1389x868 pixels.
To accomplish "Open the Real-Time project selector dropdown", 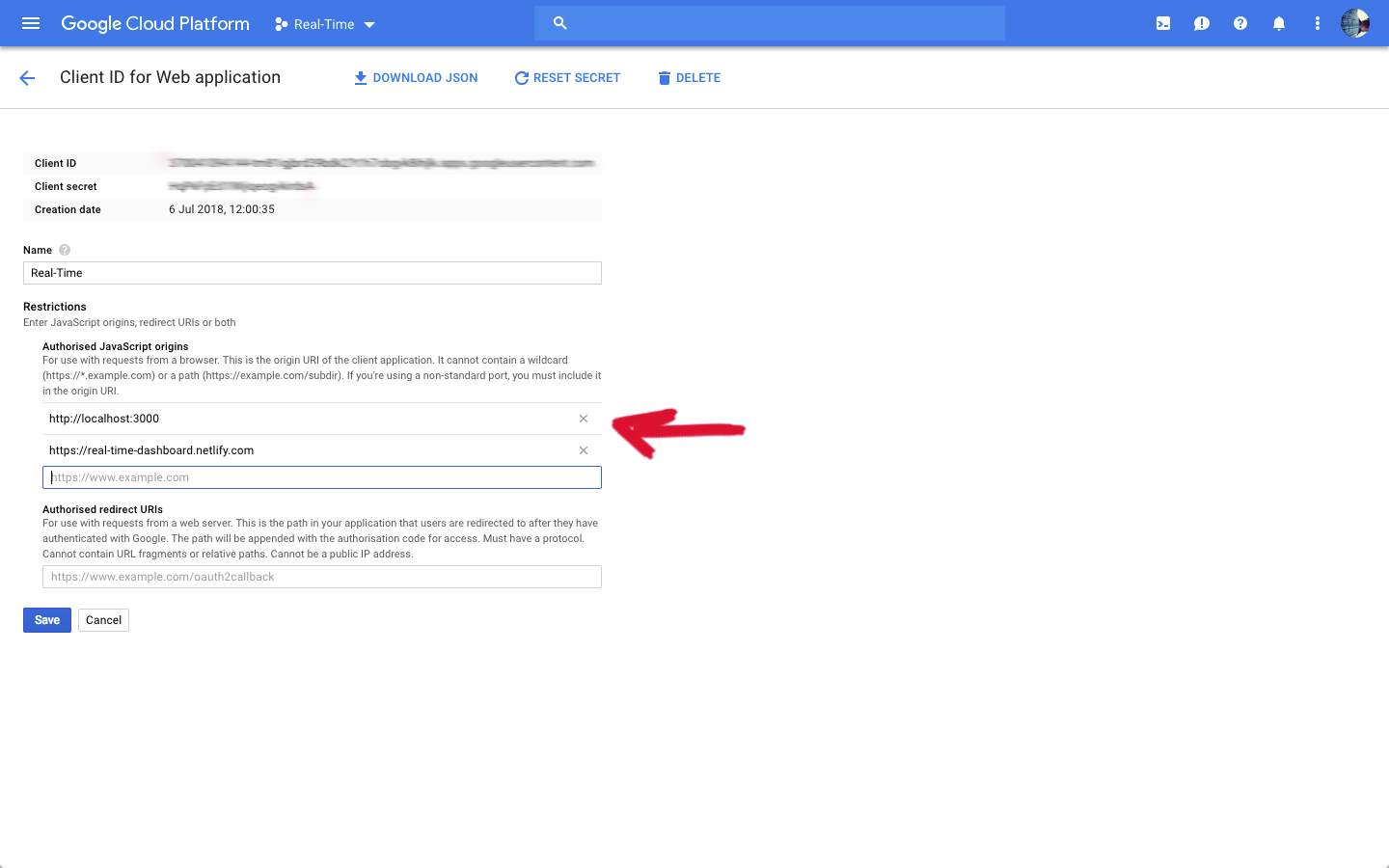I will tap(325, 24).
